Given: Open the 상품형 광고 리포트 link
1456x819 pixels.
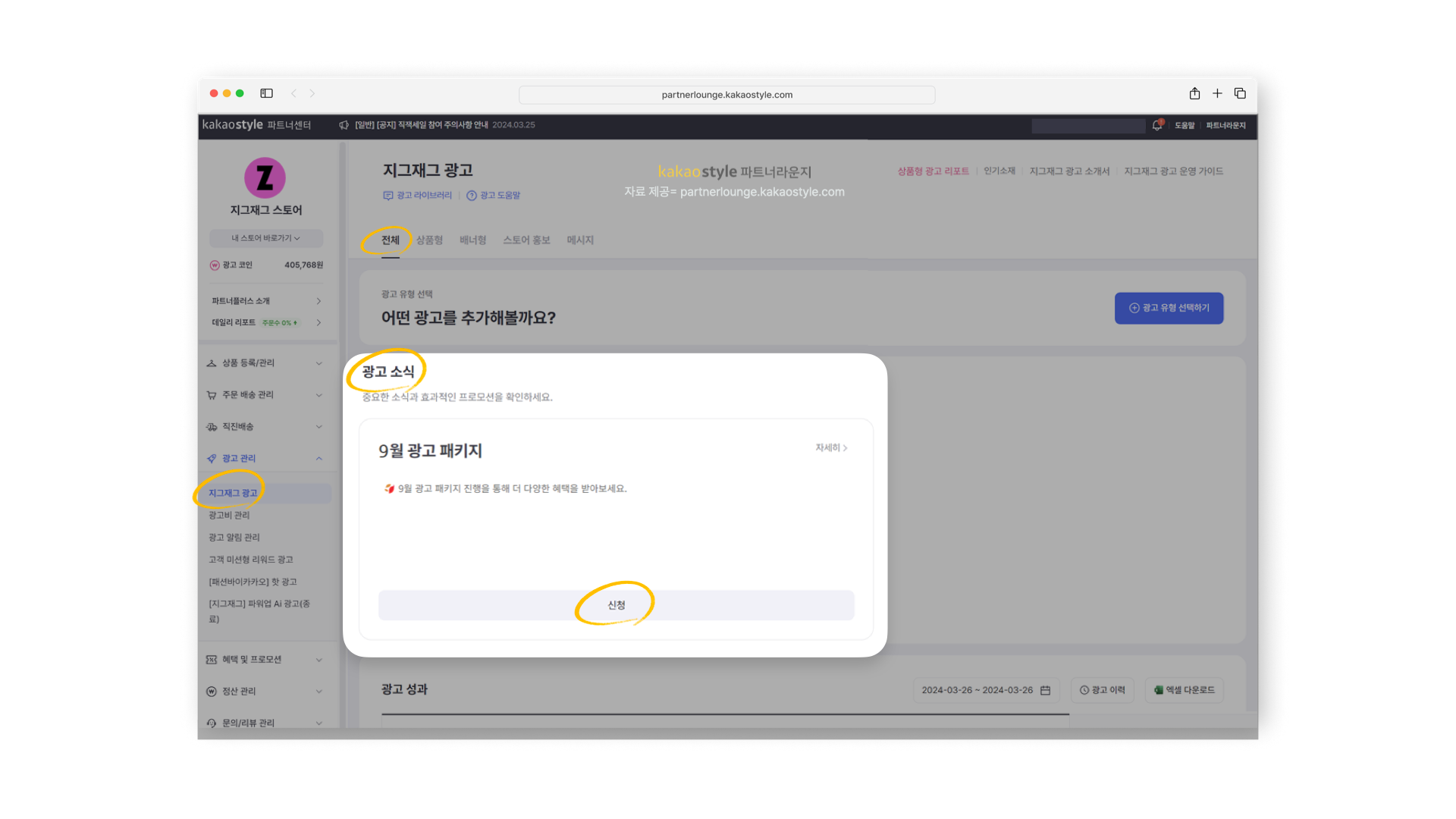Looking at the screenshot, I should click(x=934, y=171).
